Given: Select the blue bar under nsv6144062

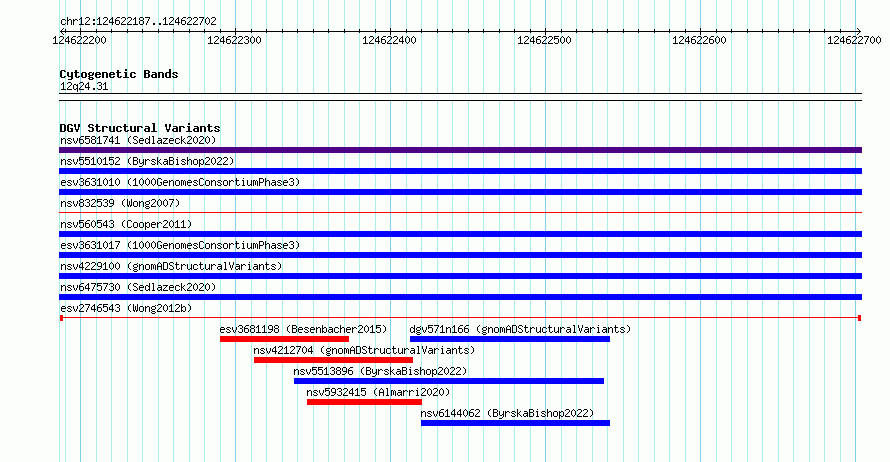Looking at the screenshot, I should [515, 423].
